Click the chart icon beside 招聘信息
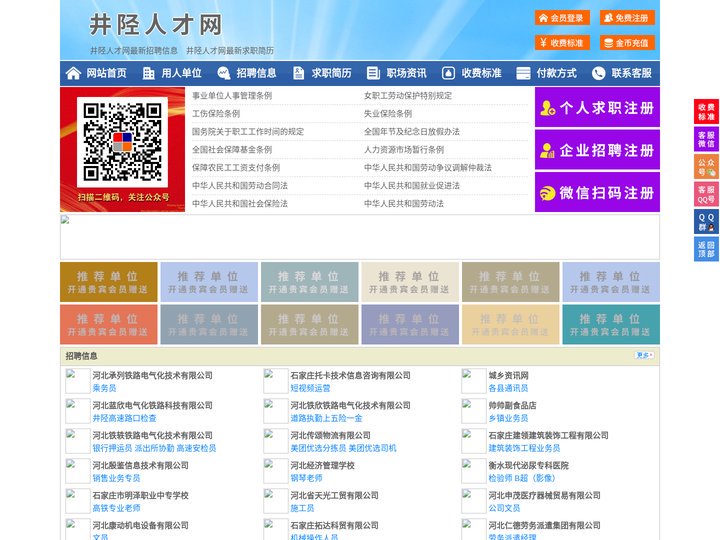 (224, 73)
